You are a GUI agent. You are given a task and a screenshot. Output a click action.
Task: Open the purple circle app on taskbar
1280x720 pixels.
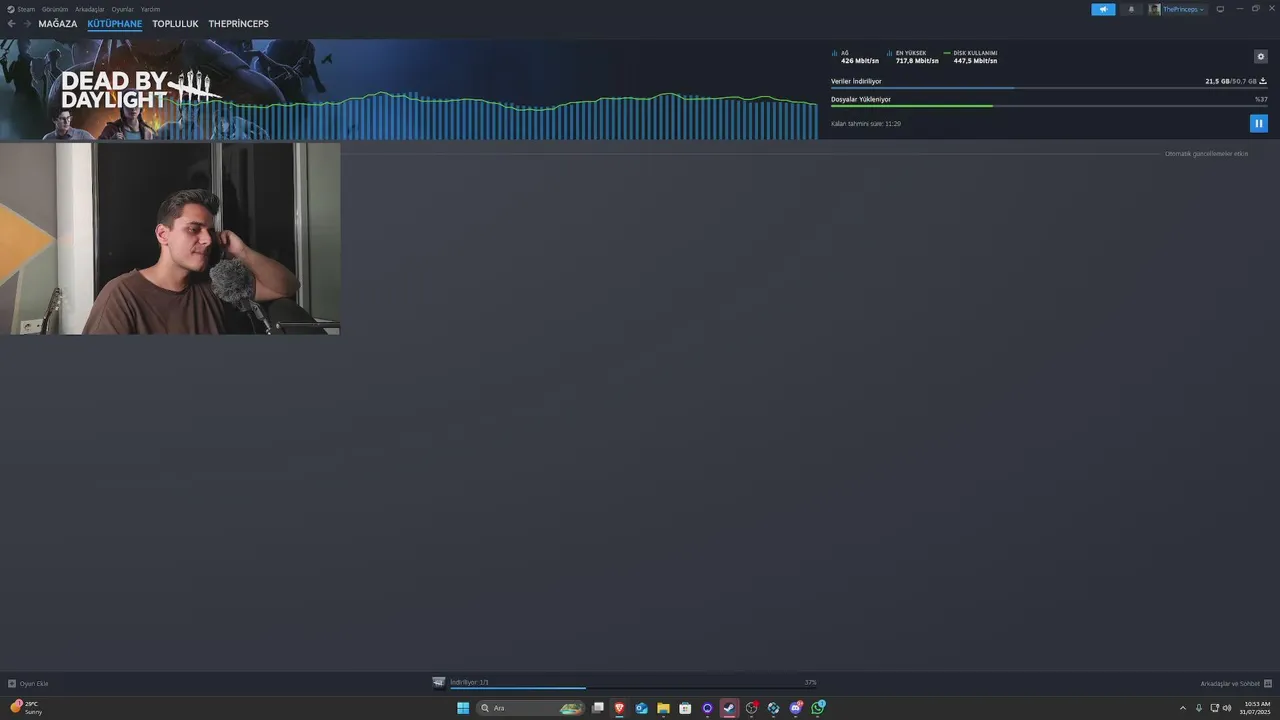point(707,708)
